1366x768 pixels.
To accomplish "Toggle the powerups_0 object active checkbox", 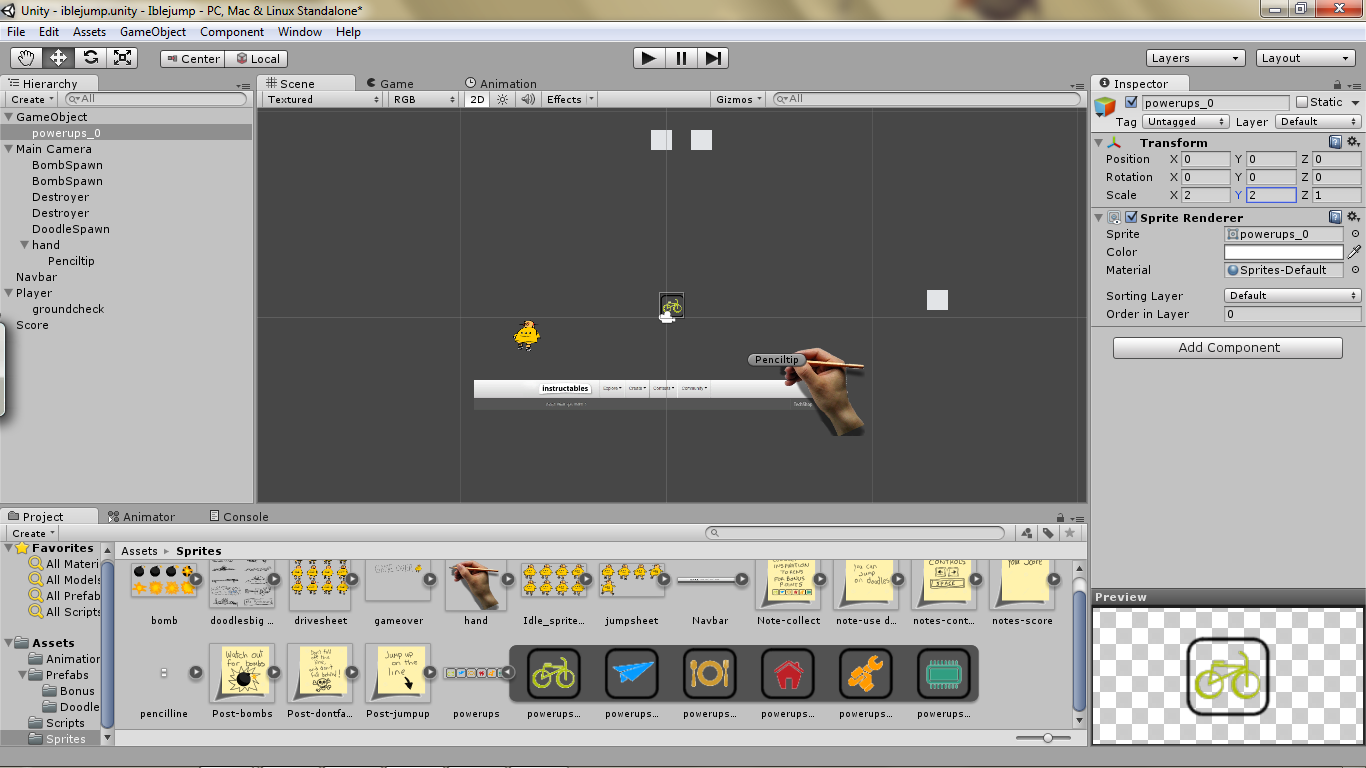I will pyautogui.click(x=1131, y=102).
